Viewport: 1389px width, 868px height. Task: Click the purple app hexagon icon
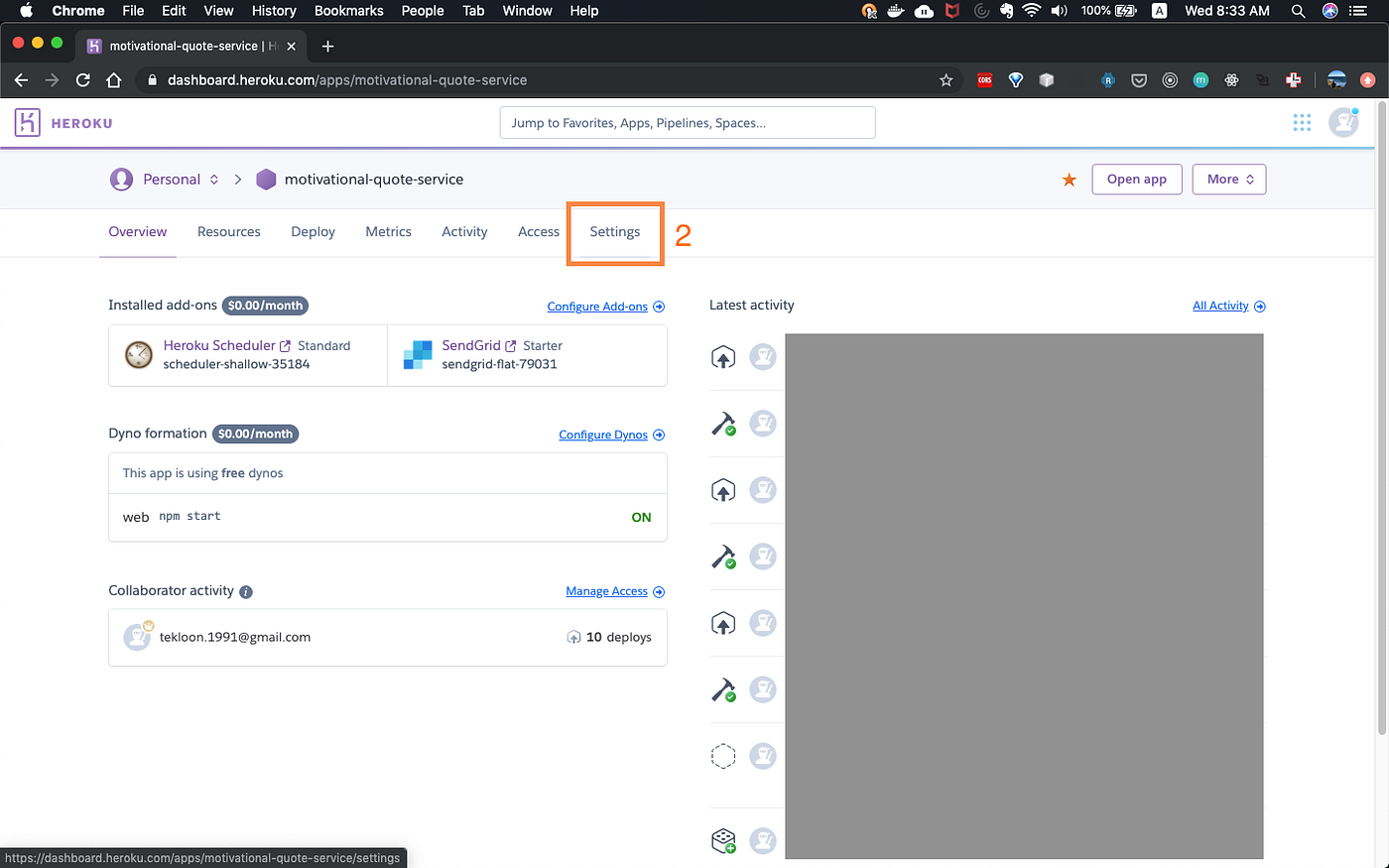point(266,180)
